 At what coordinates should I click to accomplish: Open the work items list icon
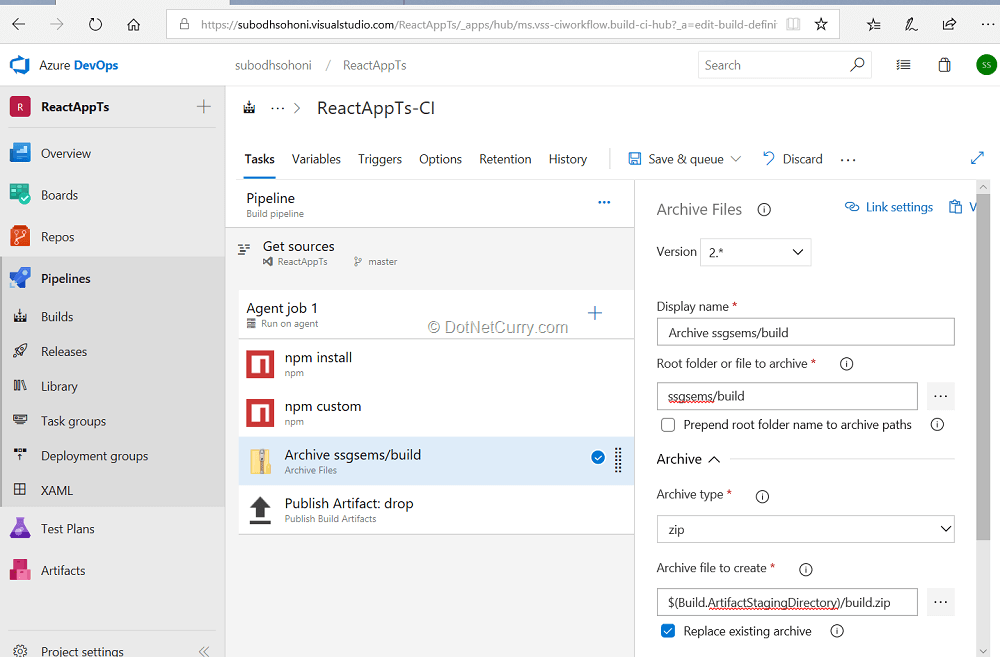point(903,64)
